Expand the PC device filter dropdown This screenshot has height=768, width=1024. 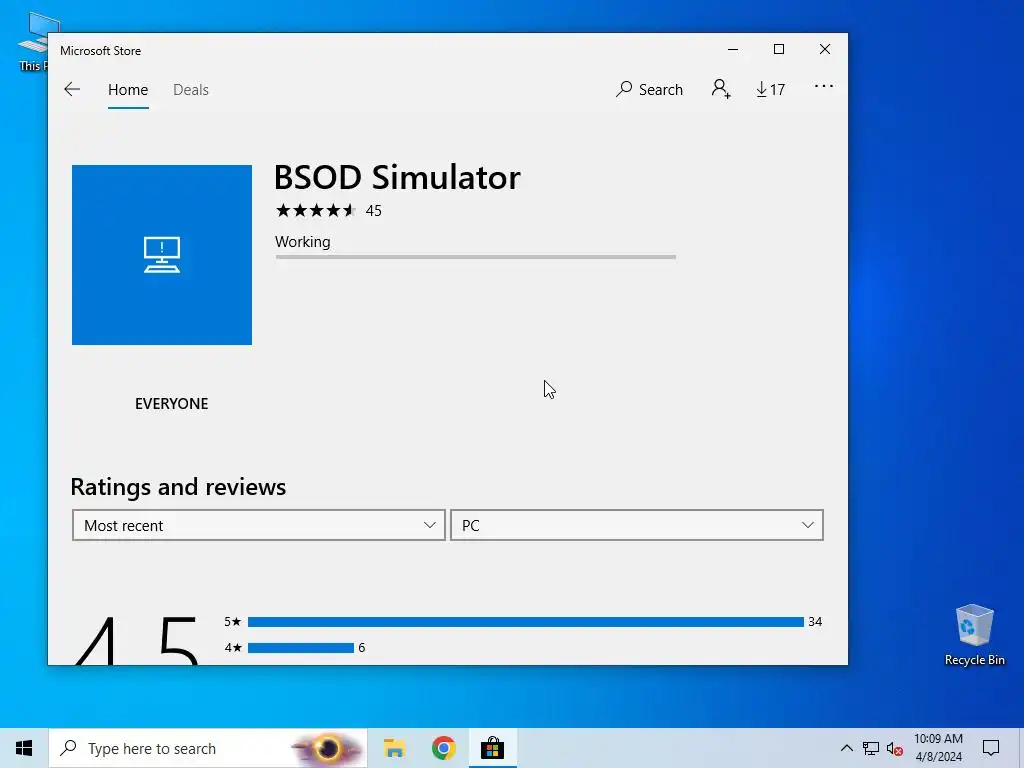[637, 525]
